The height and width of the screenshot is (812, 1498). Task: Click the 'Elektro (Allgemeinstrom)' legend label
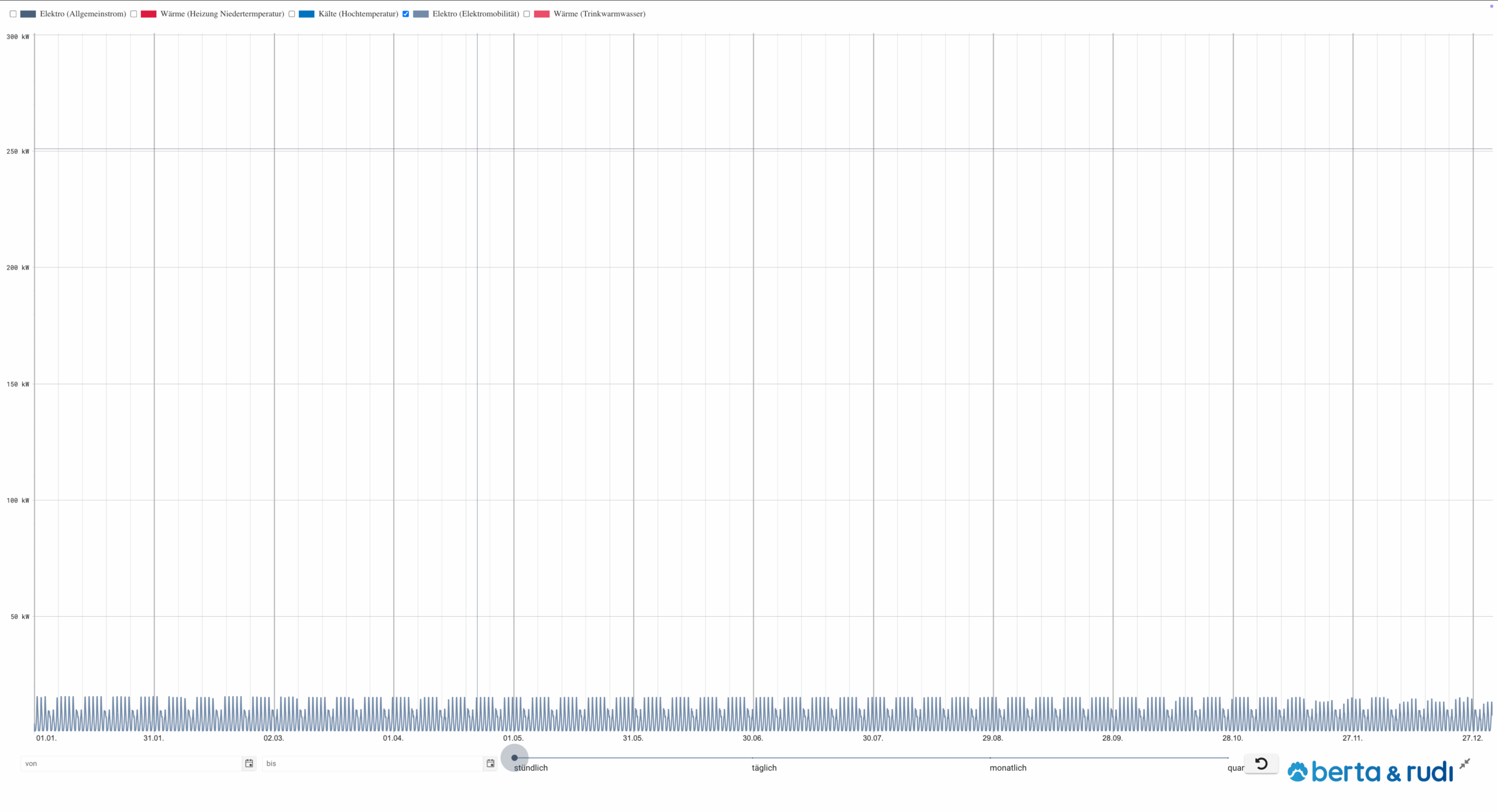pos(83,14)
